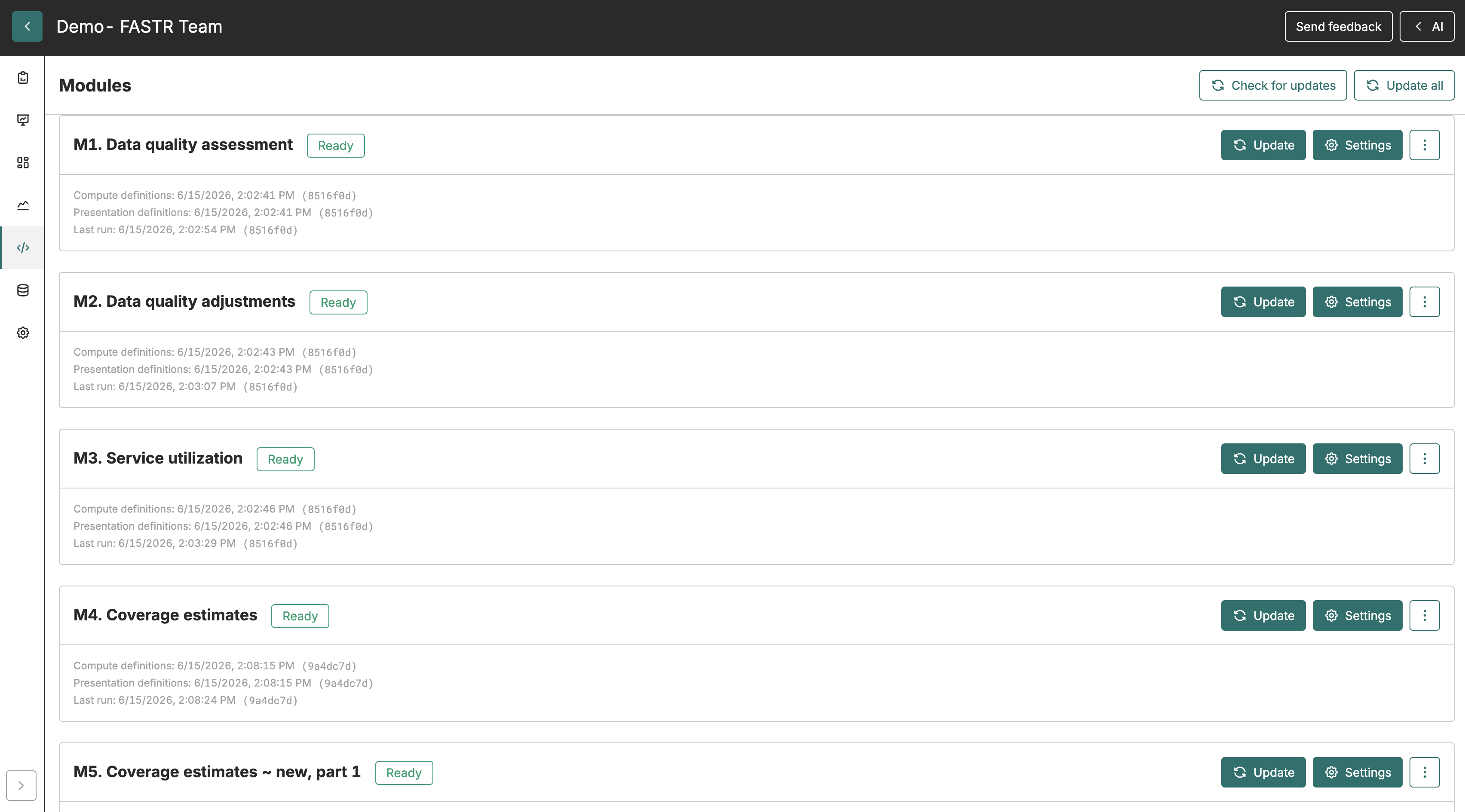Open the presentation slides sidebar icon
Viewport: 1465px width, 812px height.
click(x=23, y=120)
